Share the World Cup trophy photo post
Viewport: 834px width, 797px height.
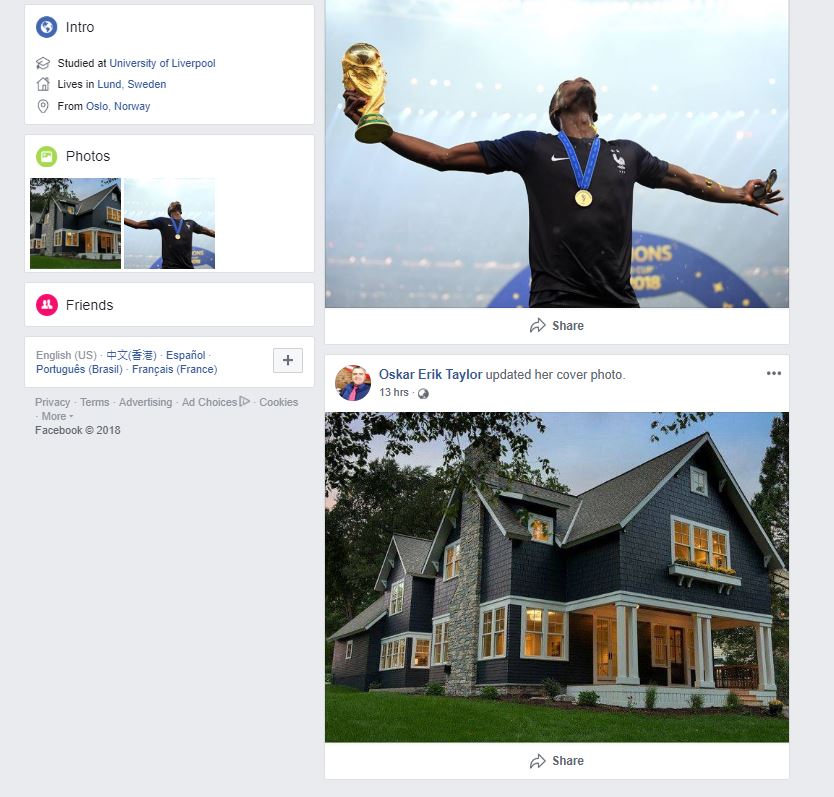coord(556,326)
